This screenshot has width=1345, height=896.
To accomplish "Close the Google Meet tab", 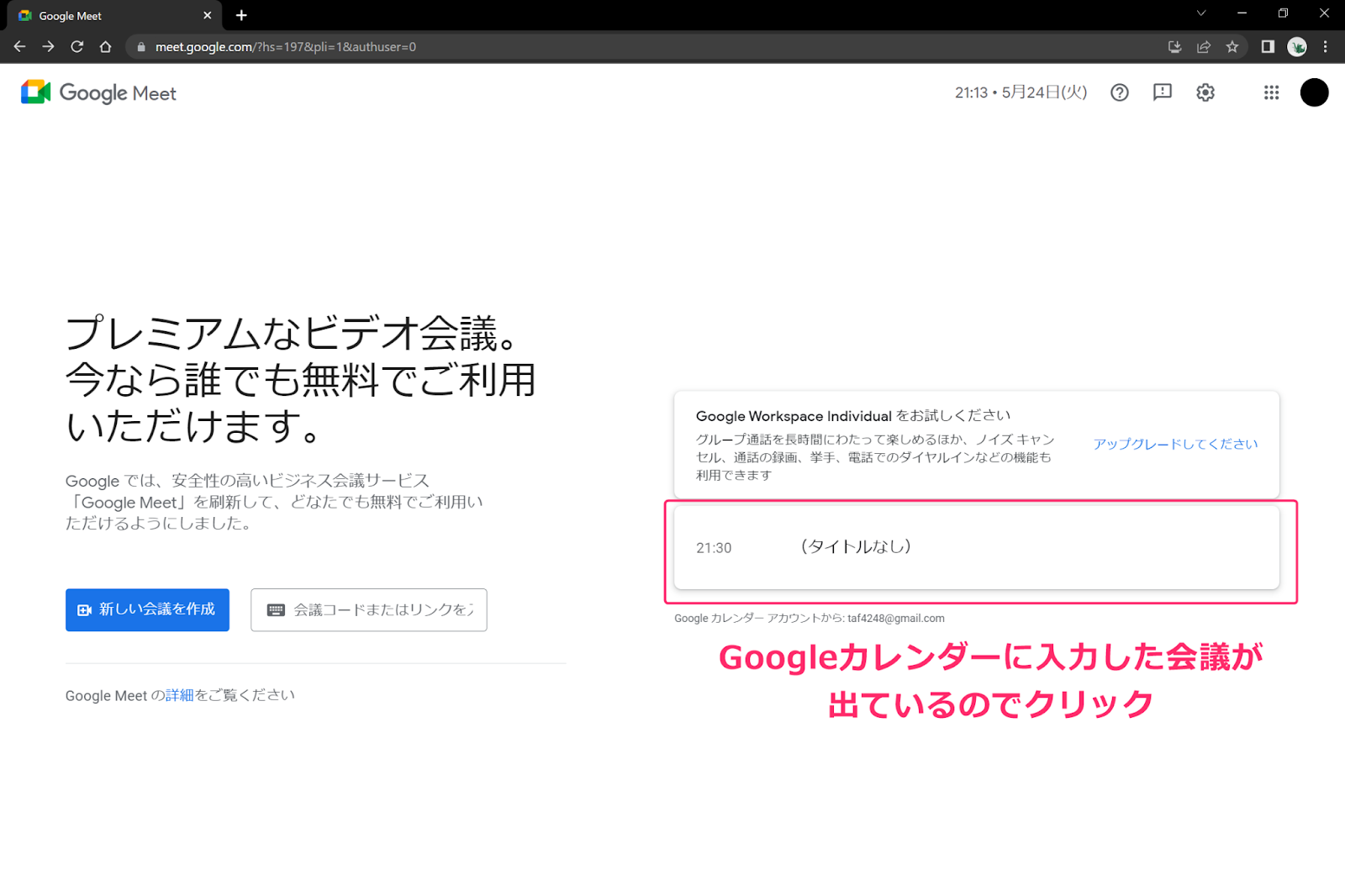I will click(207, 15).
